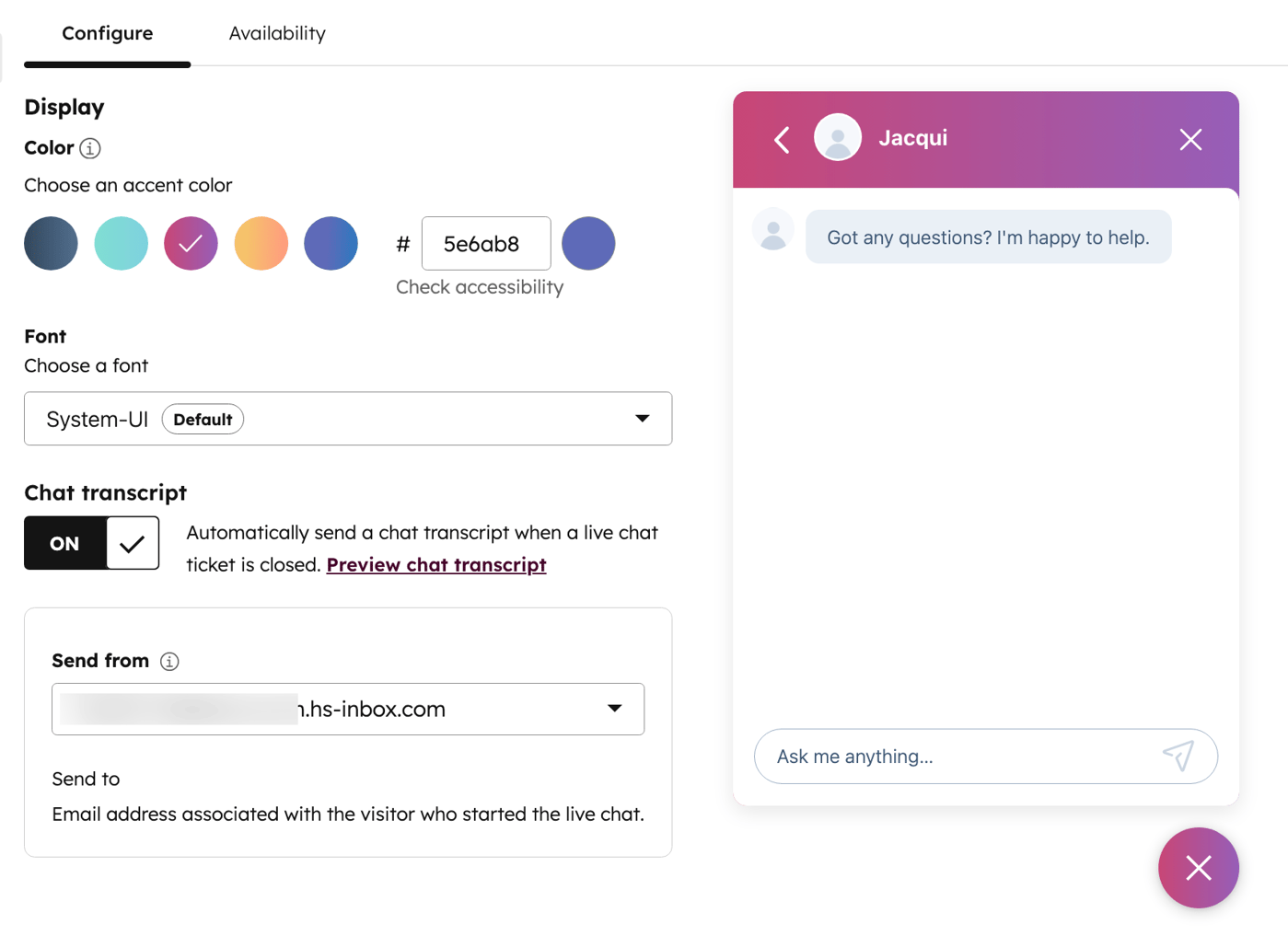1288x936 pixels.
Task: Select the orange accent color swatch
Action: pos(261,243)
